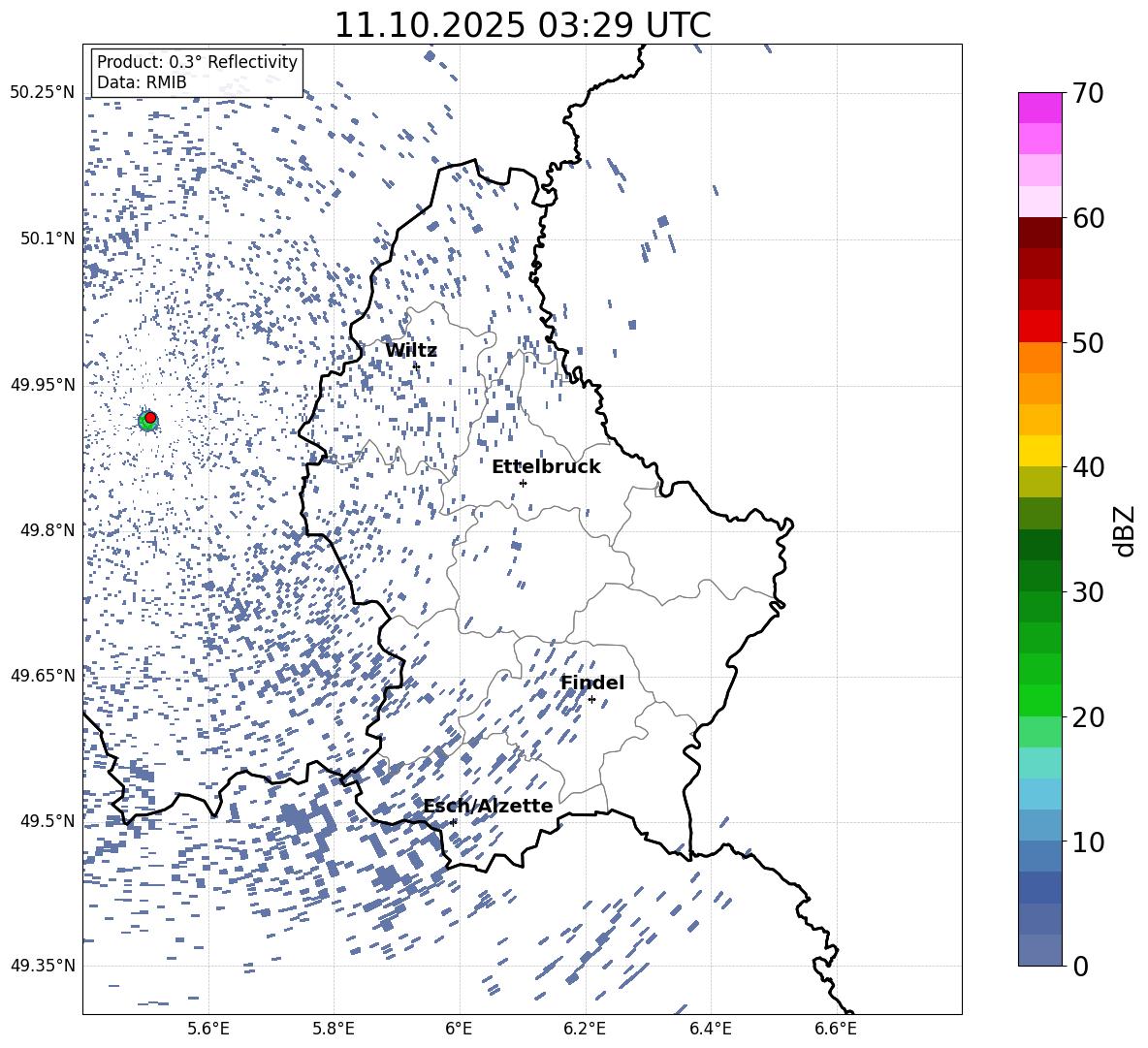Click the title '11.10.2025 03:29 UTC'
Image resolution: width=1148 pixels, height=1048 pixels.
523,25
